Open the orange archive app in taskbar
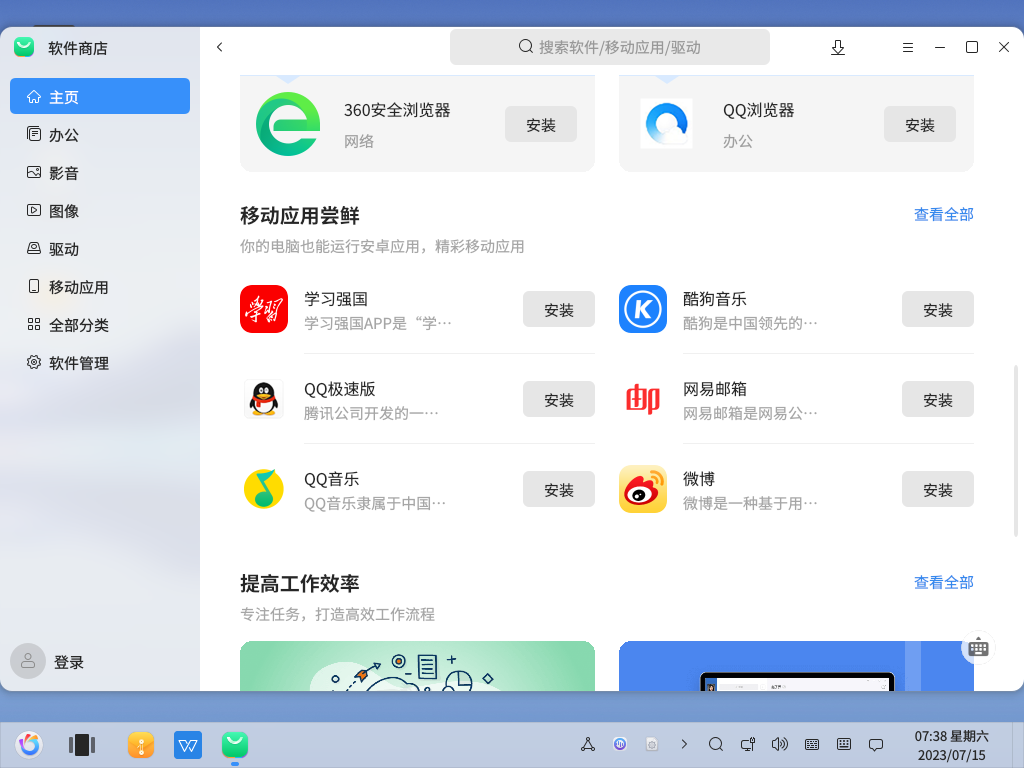The image size is (1024, 768). point(141,744)
